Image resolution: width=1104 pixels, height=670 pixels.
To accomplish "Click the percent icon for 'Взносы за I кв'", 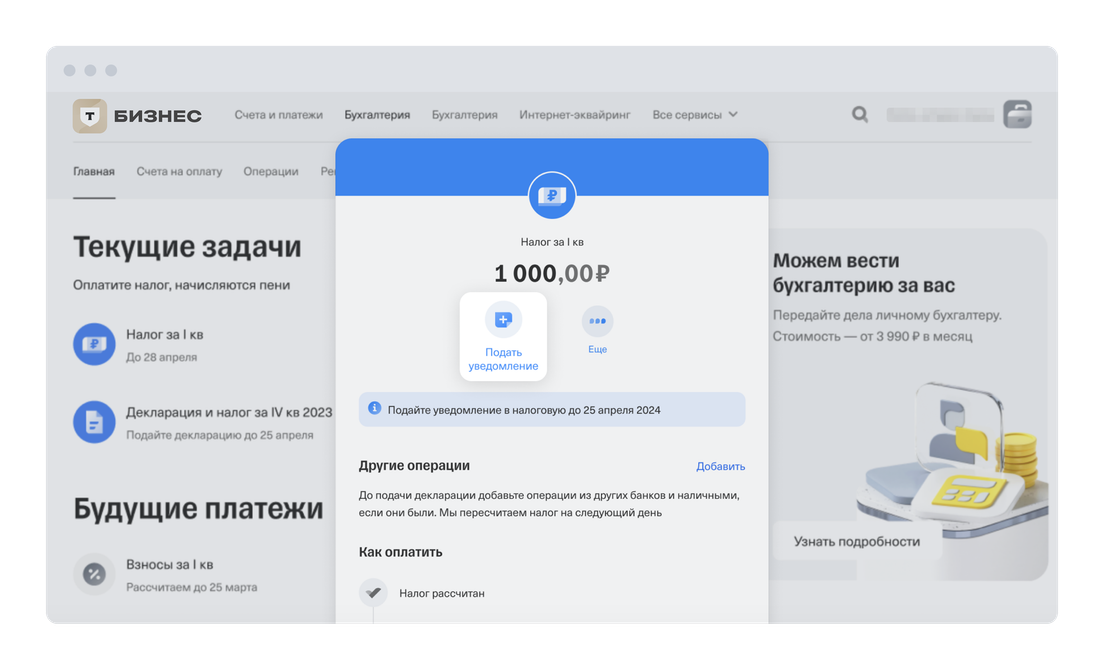I will coord(94,574).
